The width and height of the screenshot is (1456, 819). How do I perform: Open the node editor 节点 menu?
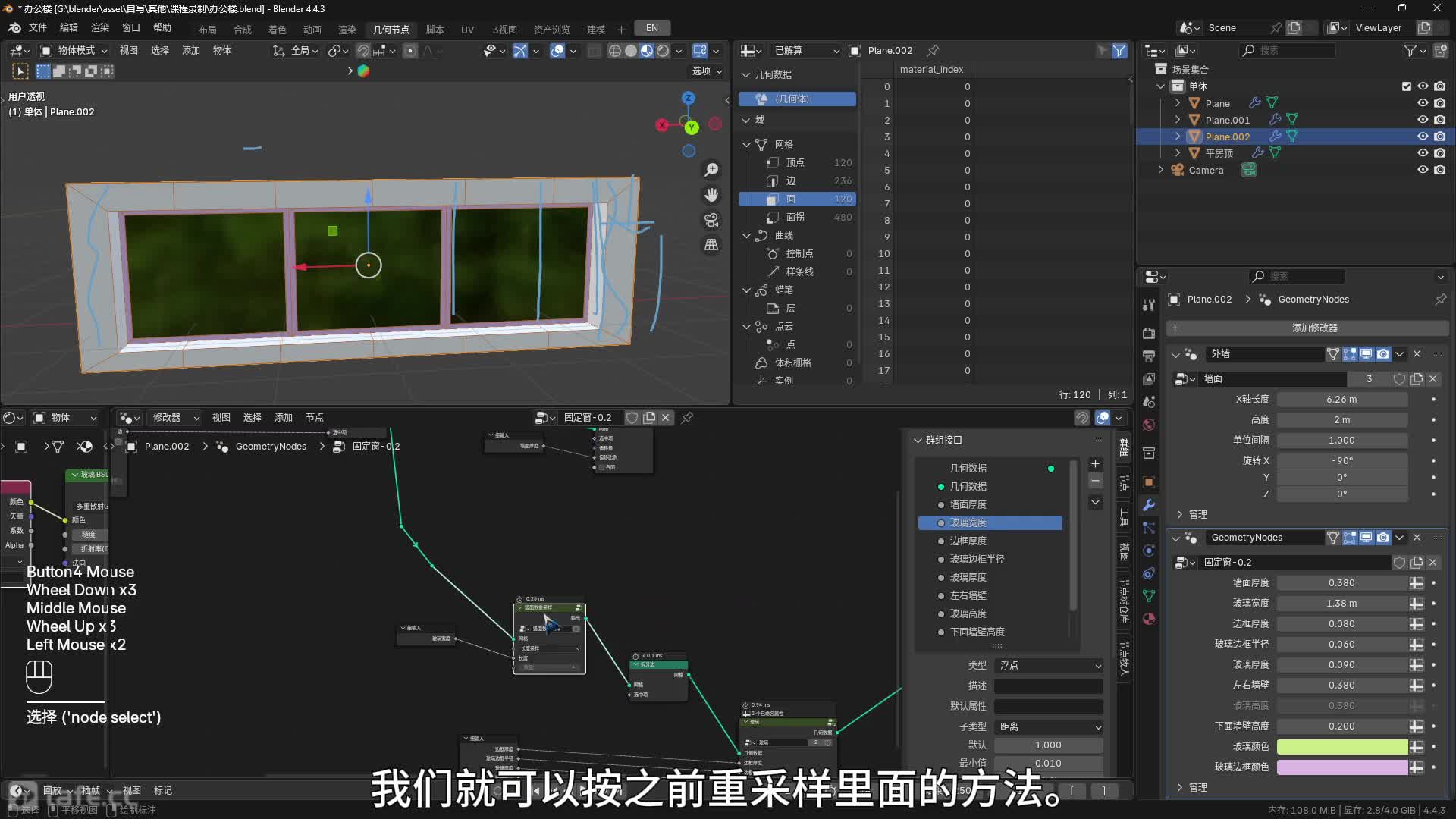[315, 418]
